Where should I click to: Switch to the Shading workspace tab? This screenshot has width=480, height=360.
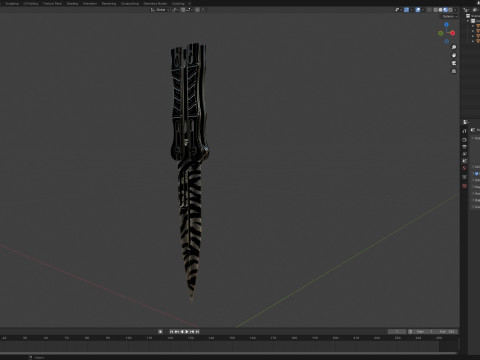(72, 3)
